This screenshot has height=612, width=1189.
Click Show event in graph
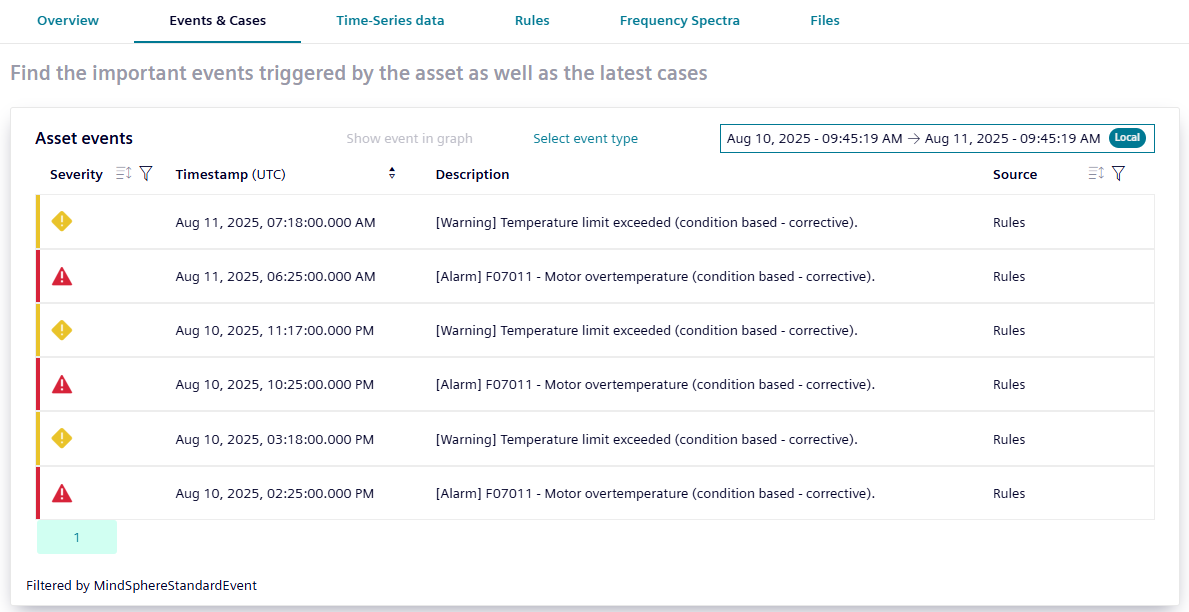click(409, 139)
